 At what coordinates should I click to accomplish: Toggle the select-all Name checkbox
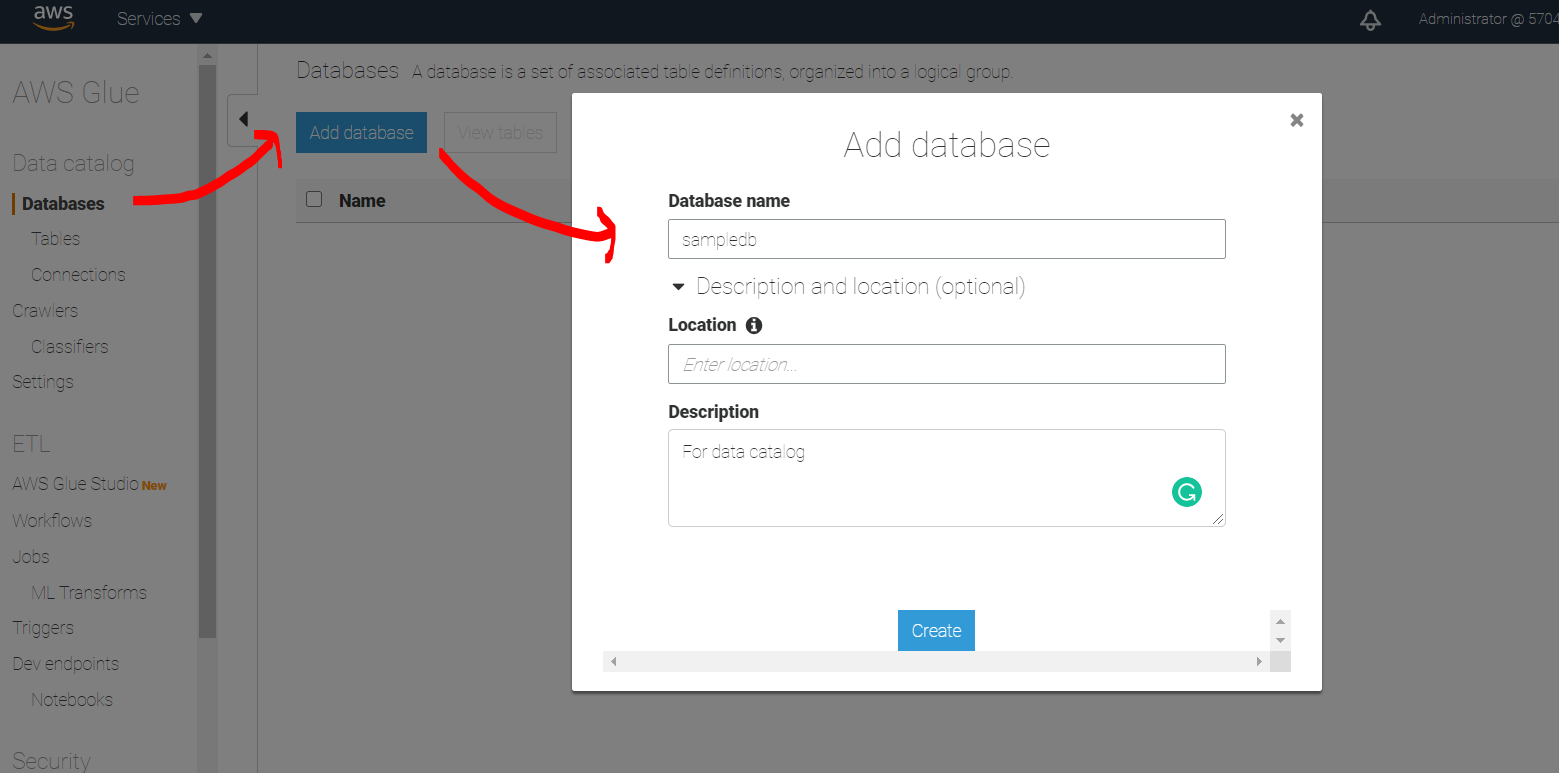click(x=314, y=200)
